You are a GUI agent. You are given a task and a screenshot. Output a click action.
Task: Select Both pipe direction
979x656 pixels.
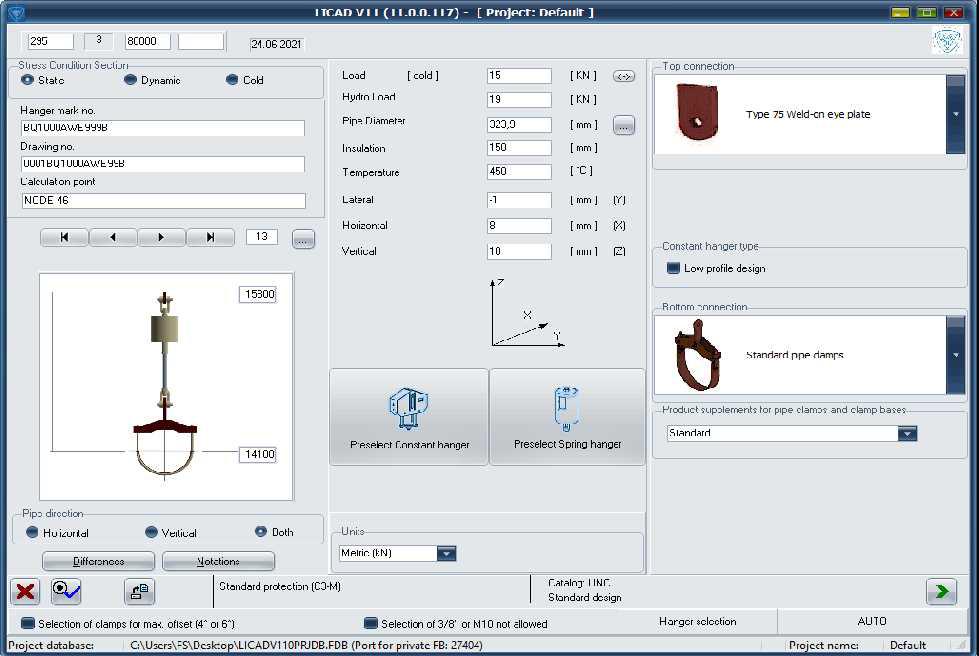[x=260, y=532]
